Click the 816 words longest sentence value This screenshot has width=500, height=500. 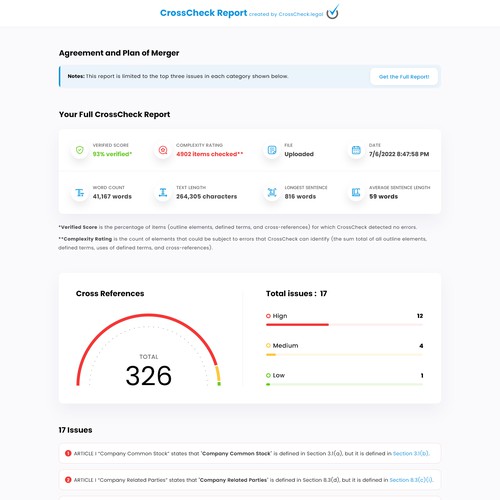(x=300, y=196)
